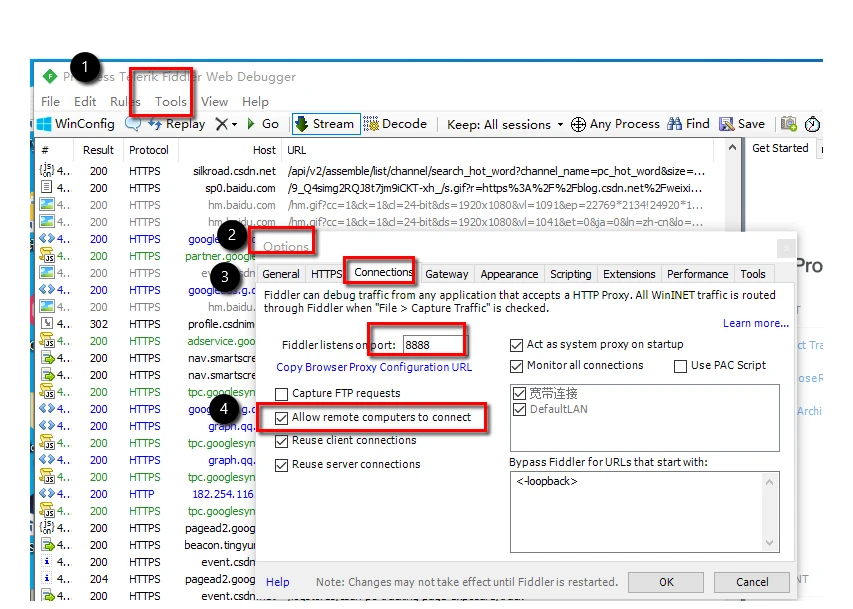Toggle the Stream mode button
The image size is (853, 609).
[326, 124]
